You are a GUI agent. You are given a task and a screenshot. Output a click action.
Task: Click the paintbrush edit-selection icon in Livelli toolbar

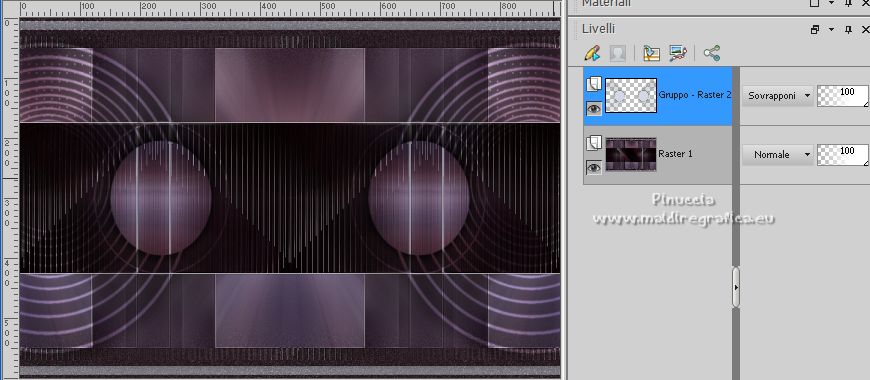pos(593,53)
